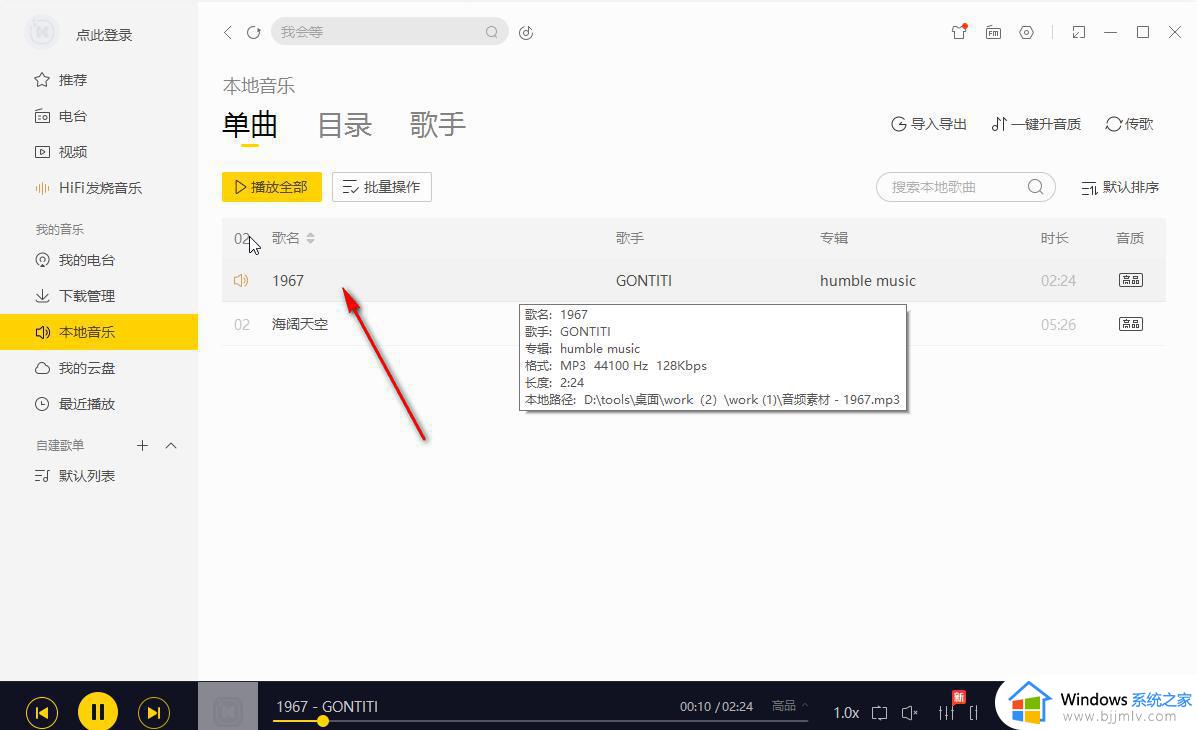
Task: Open the 默认排序 sort dropdown
Action: pyautogui.click(x=1120, y=187)
